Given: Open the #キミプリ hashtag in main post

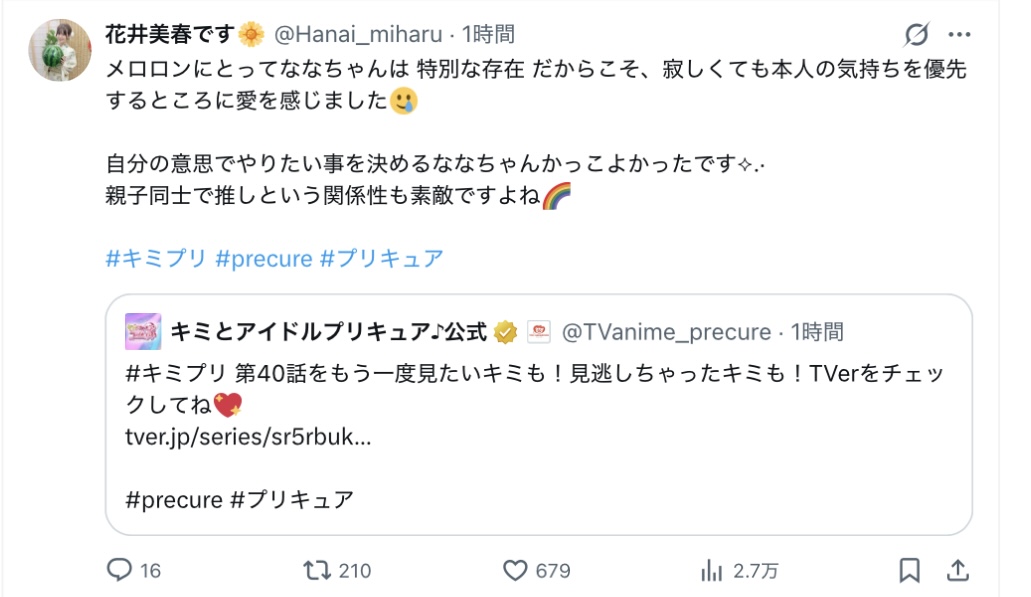Looking at the screenshot, I should click(156, 258).
